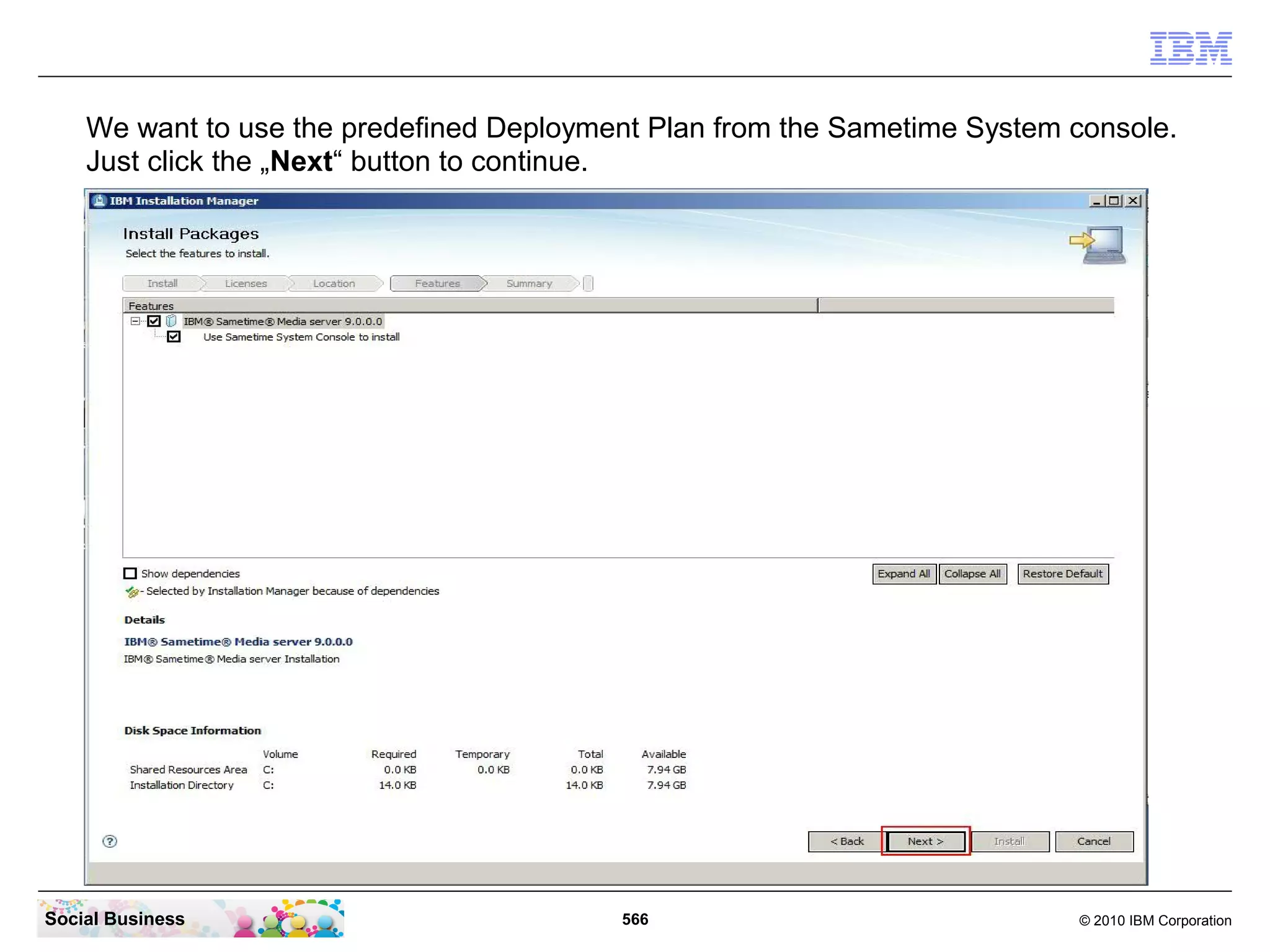The width and height of the screenshot is (1270, 952).
Task: Continue with the Next button
Action: [x=926, y=842]
